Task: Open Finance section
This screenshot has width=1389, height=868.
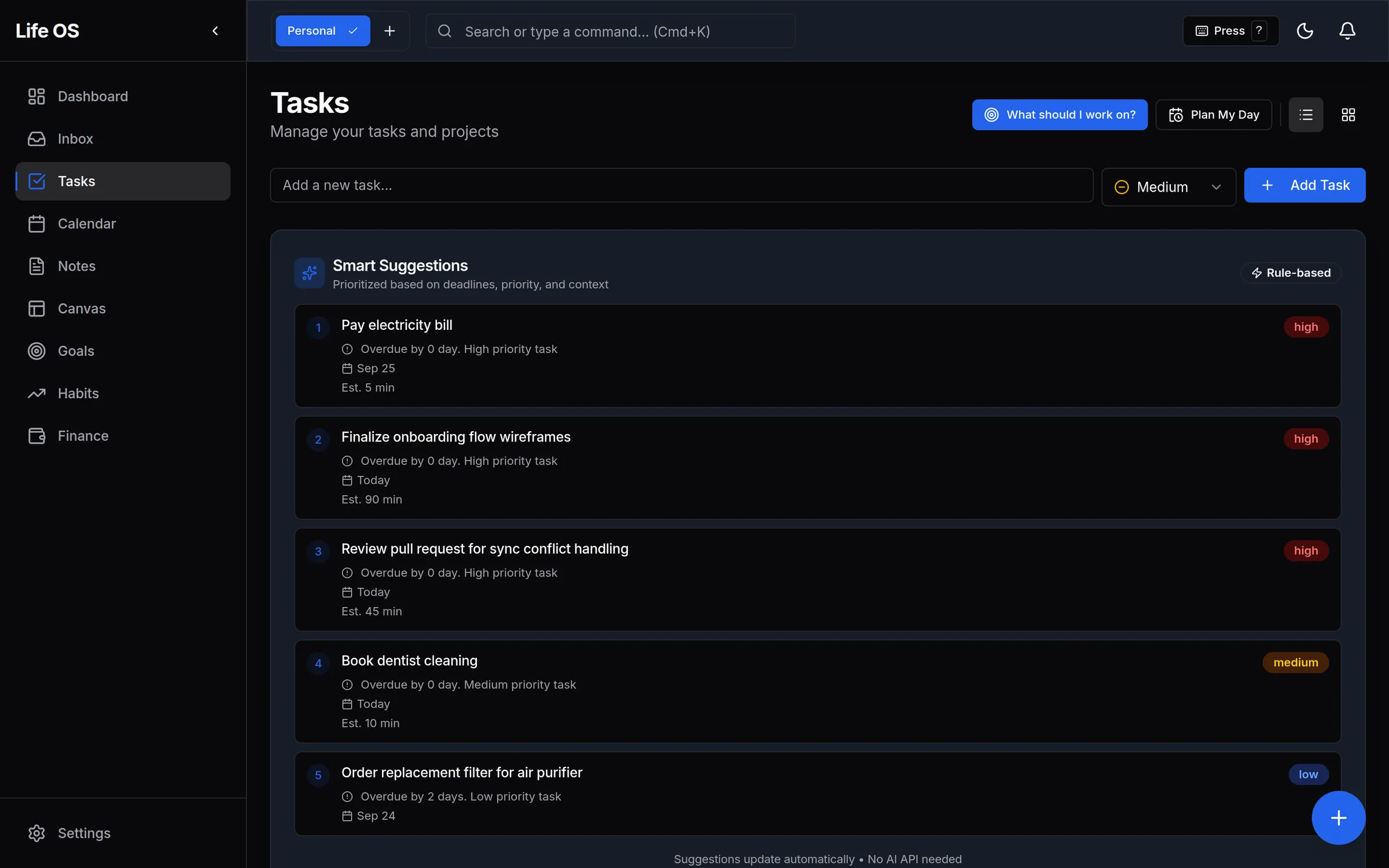Action: click(123, 436)
